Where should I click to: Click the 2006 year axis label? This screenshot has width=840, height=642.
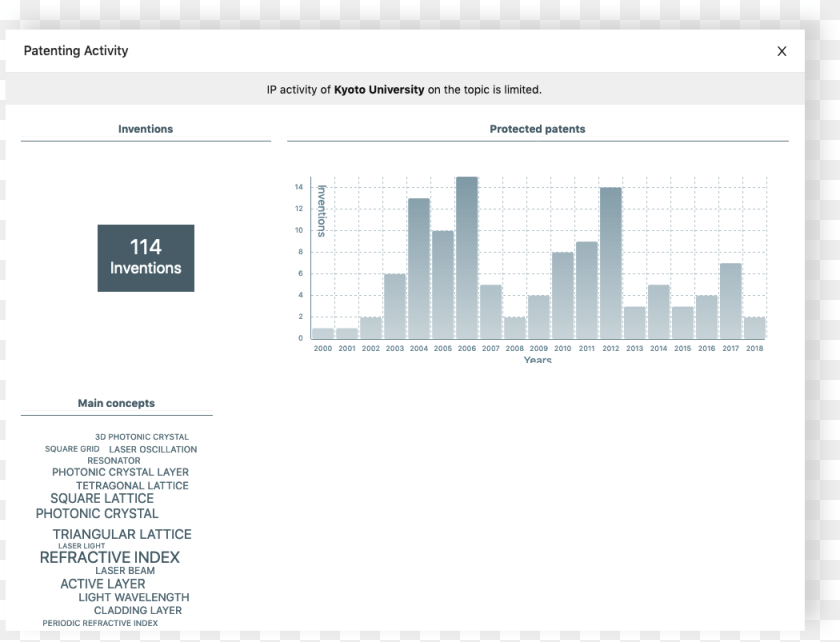467,348
